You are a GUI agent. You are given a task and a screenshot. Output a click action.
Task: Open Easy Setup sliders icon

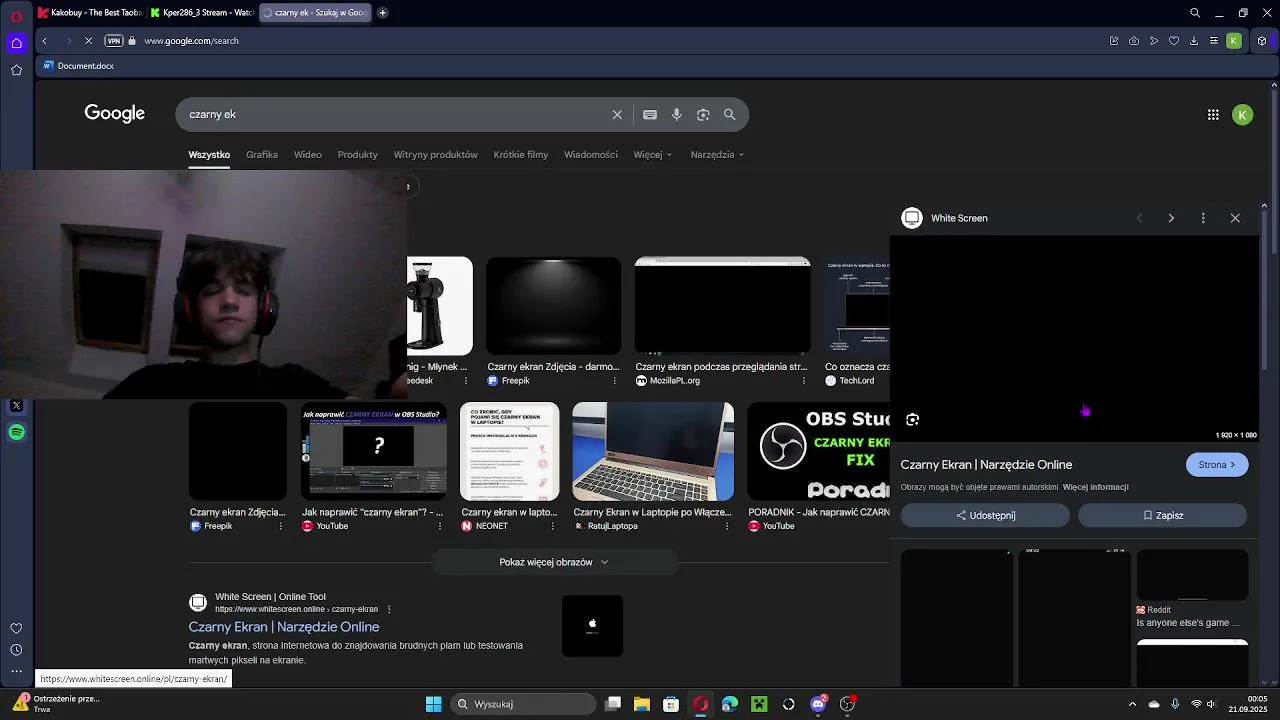click(x=1214, y=41)
